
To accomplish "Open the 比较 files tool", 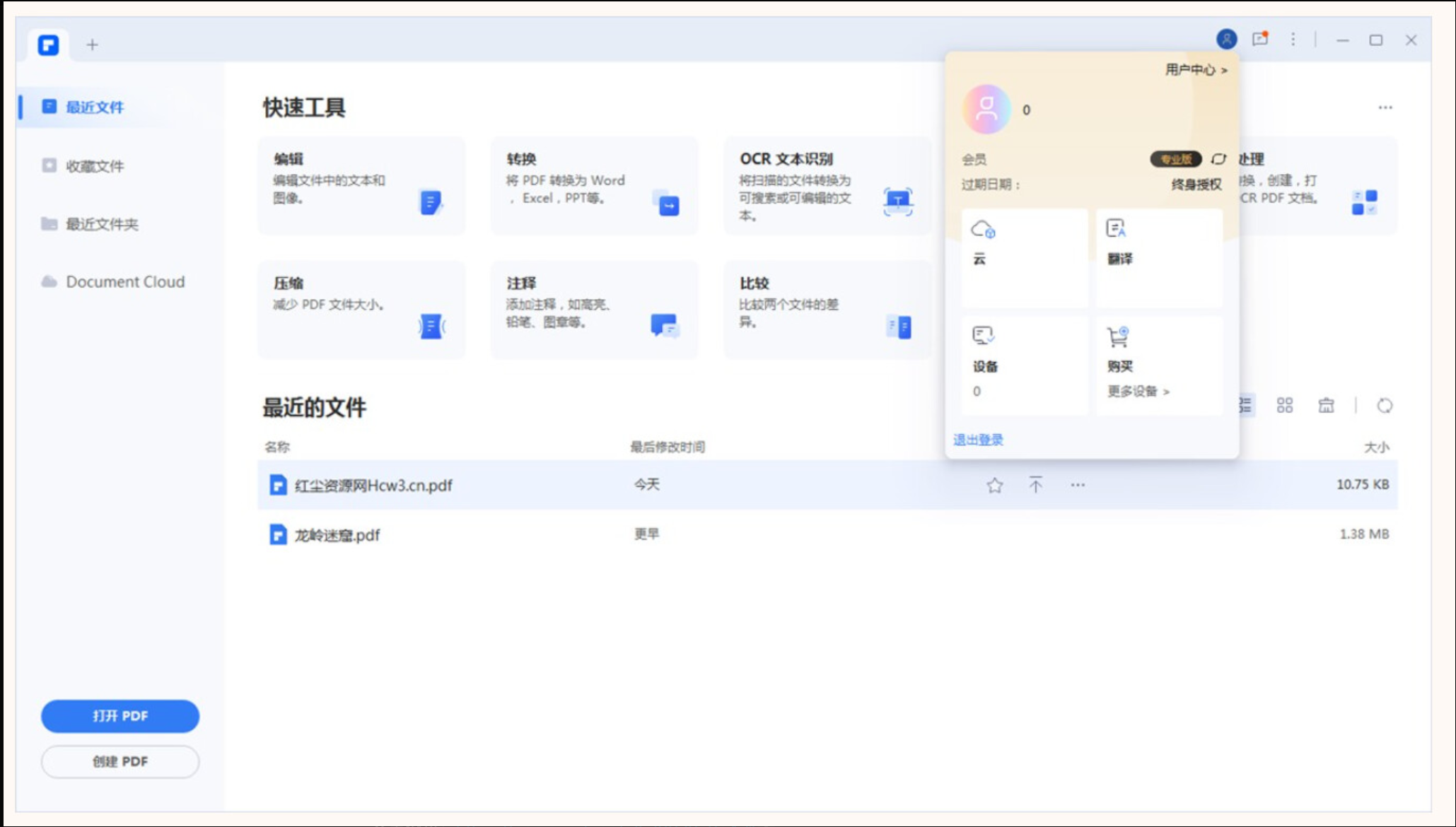I will point(826,310).
